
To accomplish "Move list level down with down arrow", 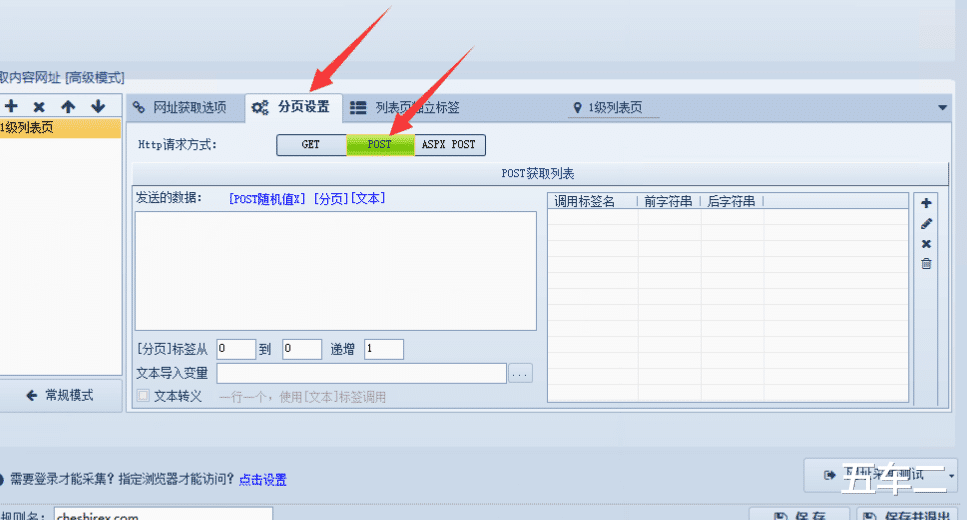I will (97, 107).
